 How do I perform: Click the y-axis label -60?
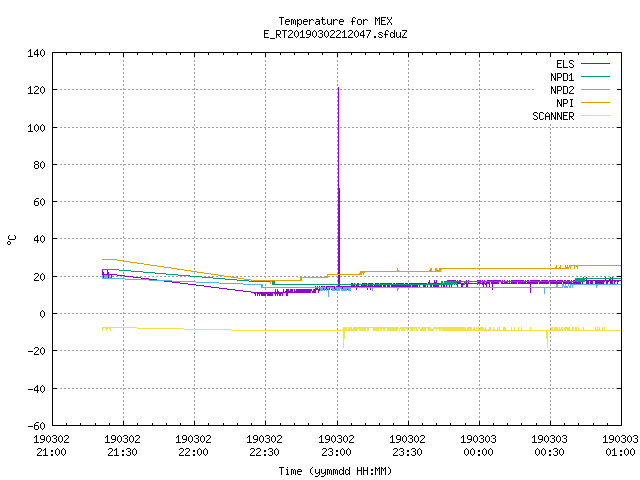[x=36, y=426]
